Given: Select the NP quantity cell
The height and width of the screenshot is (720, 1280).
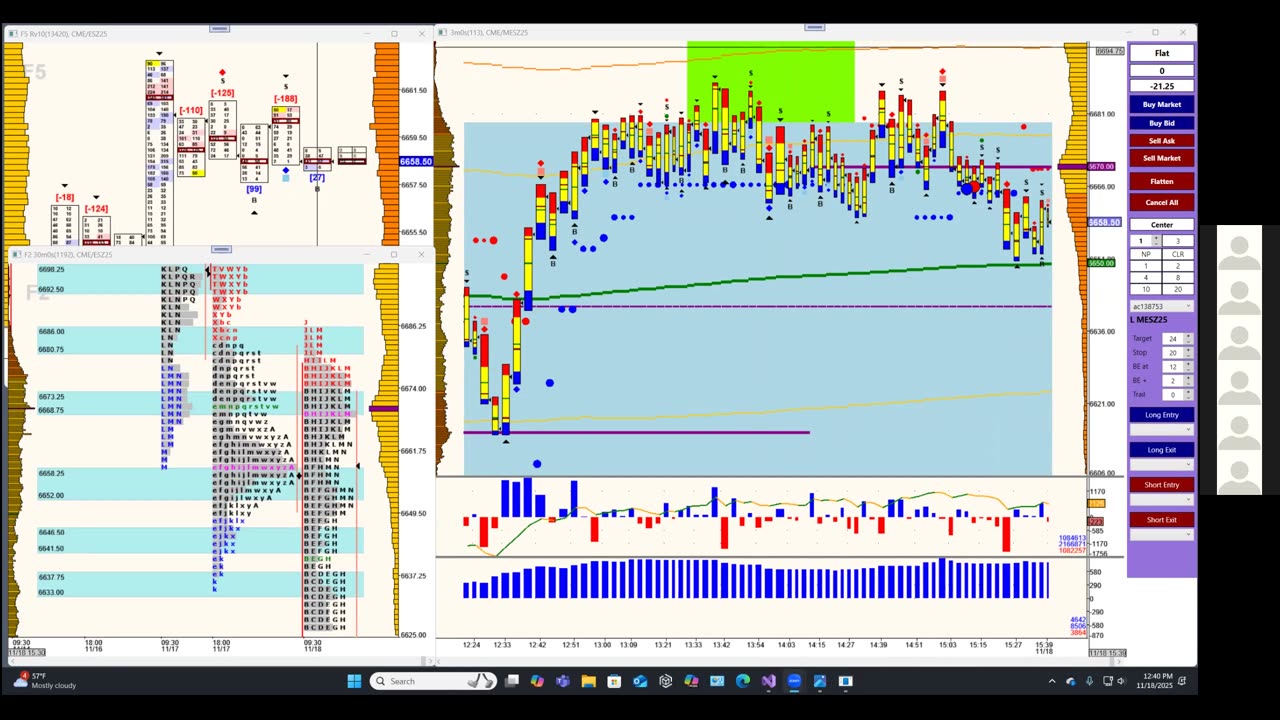Looking at the screenshot, I should (x=1146, y=254).
